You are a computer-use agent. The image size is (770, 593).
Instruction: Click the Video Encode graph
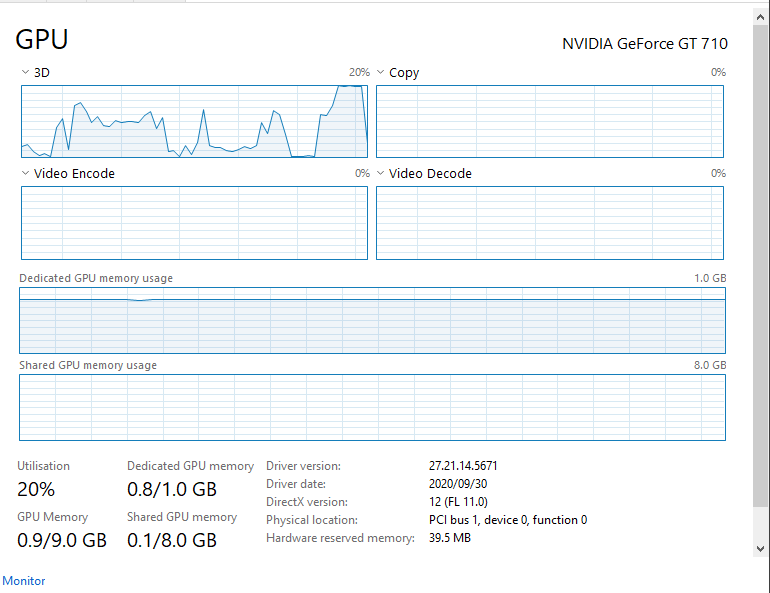pyautogui.click(x=194, y=223)
